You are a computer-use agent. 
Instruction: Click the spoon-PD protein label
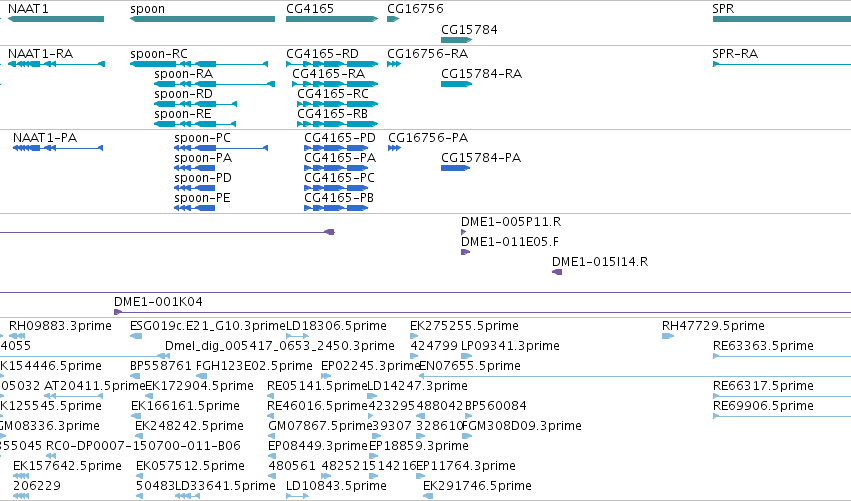pos(203,178)
